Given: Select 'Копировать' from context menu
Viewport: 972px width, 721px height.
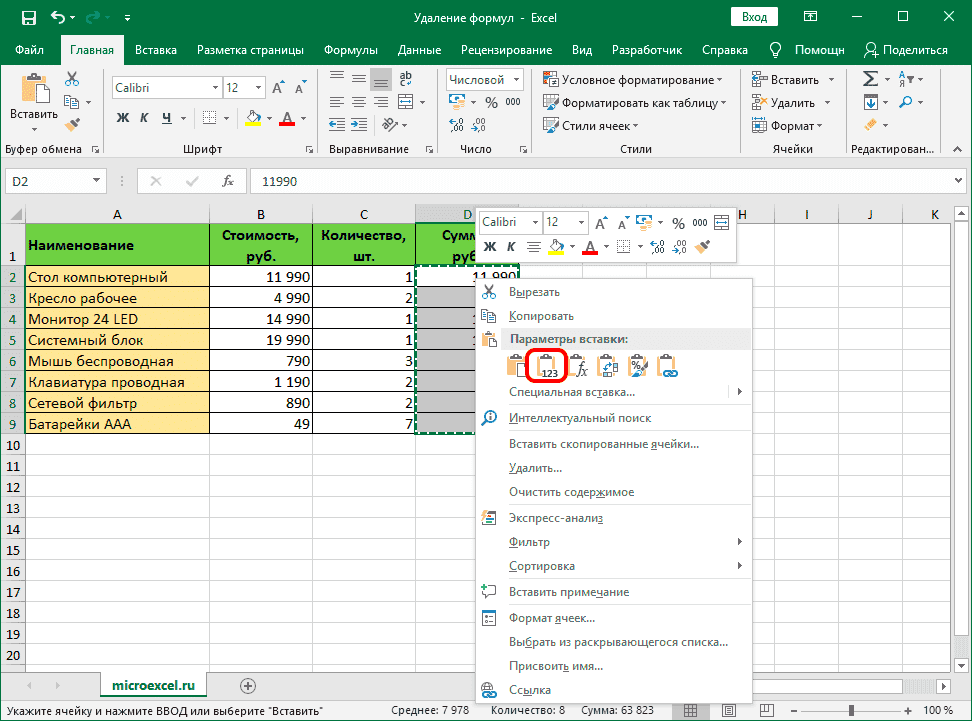Looking at the screenshot, I should click(x=540, y=316).
